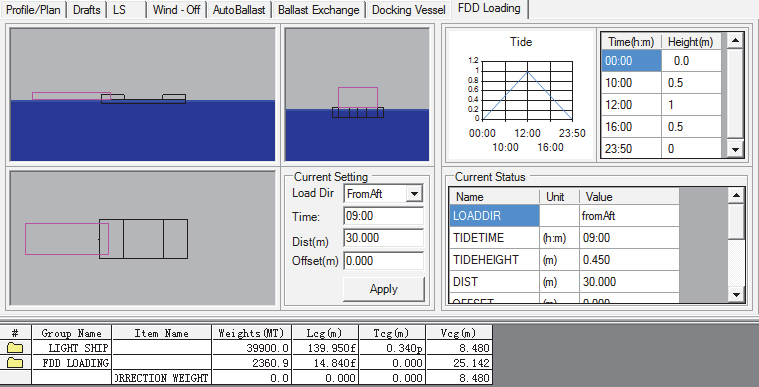Click the Dist(m) input field

click(x=383, y=238)
